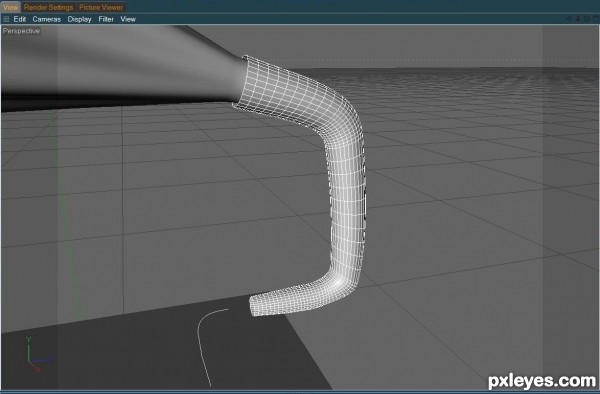This screenshot has width=600, height=394.
Task: Click the zoom camera viewport icon
Action: 578,19
